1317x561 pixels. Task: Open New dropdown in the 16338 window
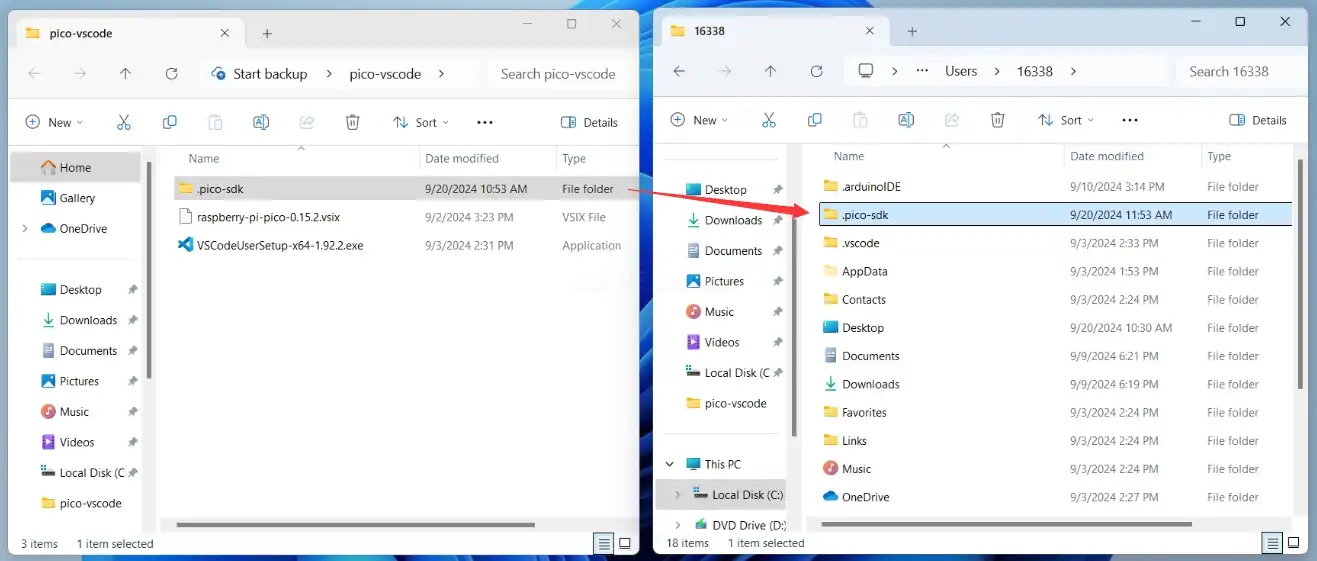[x=697, y=120]
